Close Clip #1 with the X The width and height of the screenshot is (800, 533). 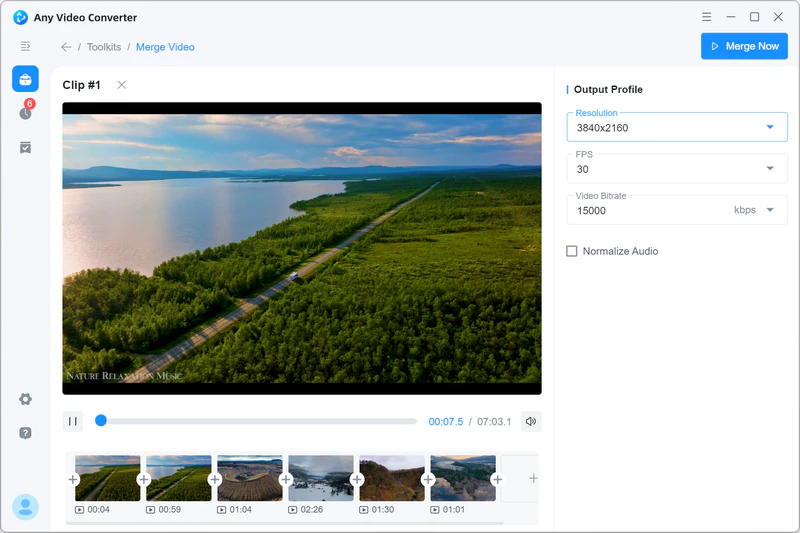(122, 85)
